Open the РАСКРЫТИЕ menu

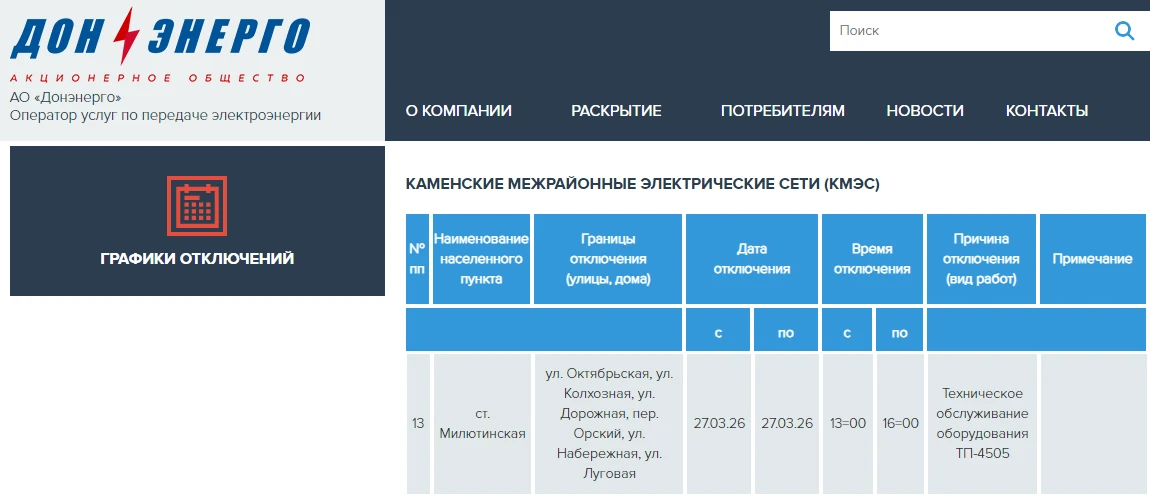[616, 111]
